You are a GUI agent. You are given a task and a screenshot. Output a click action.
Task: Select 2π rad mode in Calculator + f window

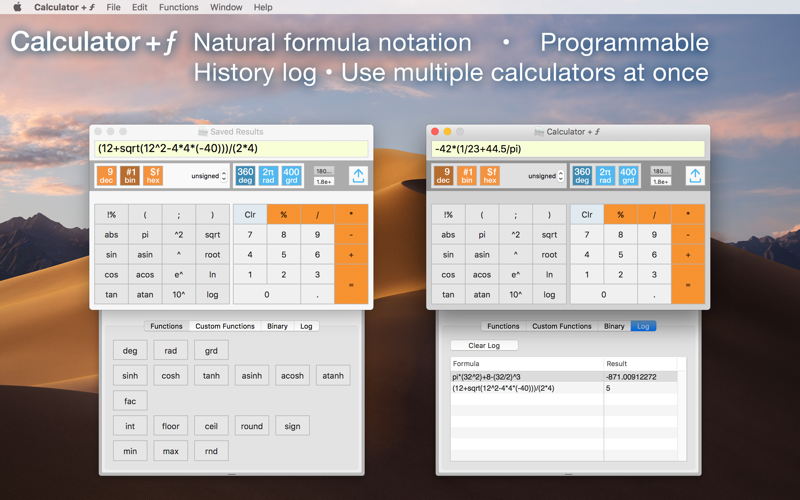tap(605, 176)
